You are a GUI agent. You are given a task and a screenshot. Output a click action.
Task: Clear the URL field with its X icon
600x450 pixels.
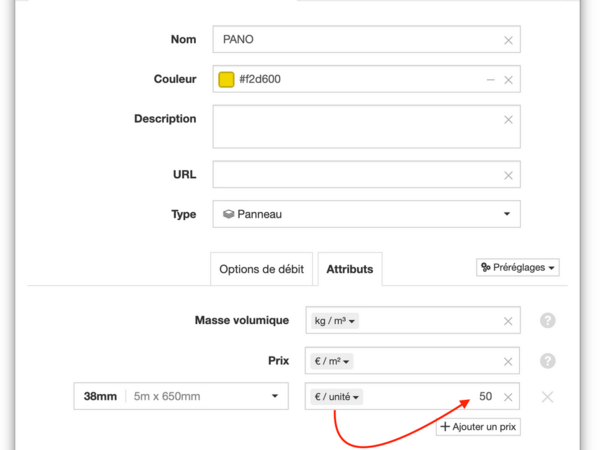point(508,175)
